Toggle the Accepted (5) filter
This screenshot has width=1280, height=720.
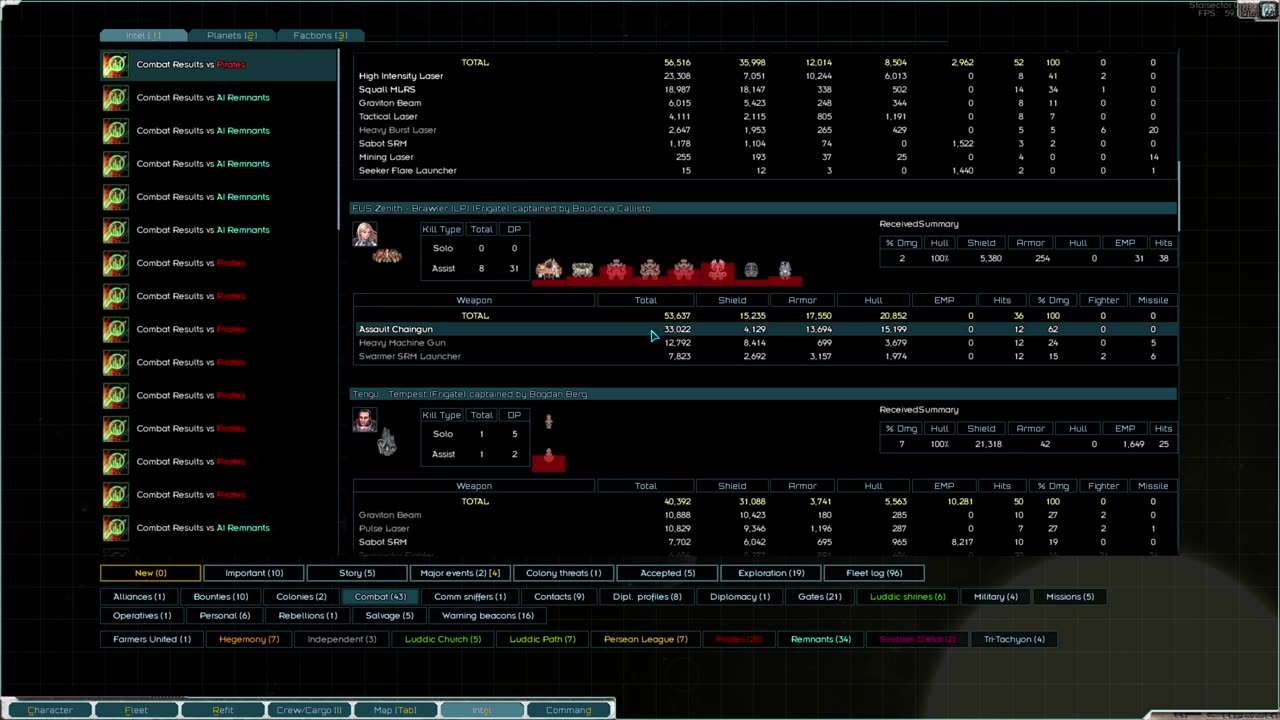667,573
